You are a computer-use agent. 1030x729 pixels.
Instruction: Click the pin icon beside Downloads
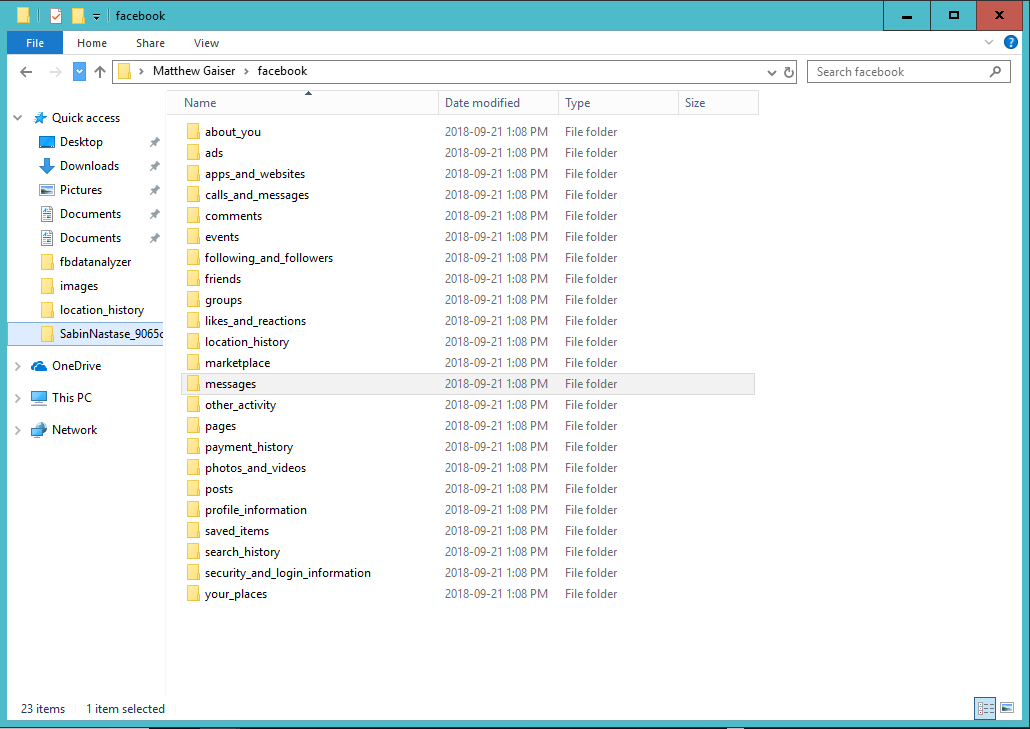tap(154, 166)
